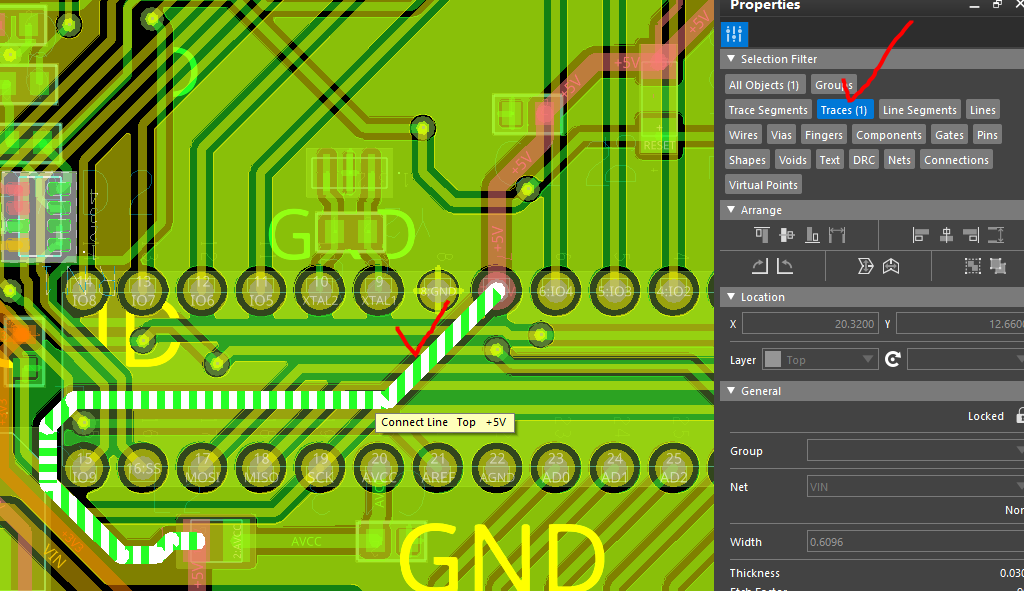Select the pad labeled 9 XTAL1
This screenshot has height=591, width=1024.
pyautogui.click(x=379, y=291)
